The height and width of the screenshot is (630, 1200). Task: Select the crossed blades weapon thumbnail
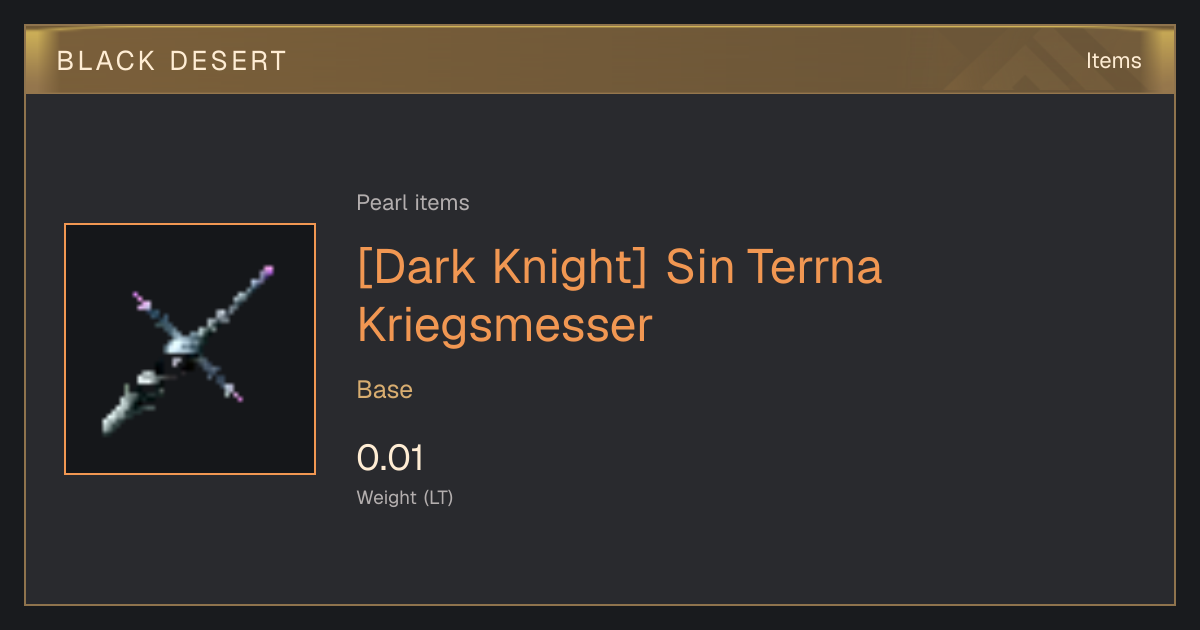tap(190, 349)
